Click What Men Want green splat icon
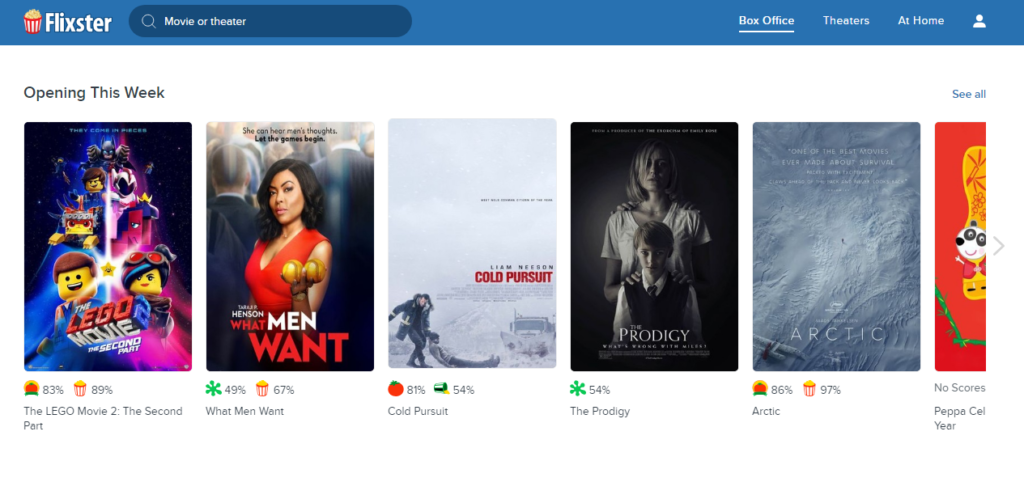The height and width of the screenshot is (478, 1024). (x=214, y=389)
